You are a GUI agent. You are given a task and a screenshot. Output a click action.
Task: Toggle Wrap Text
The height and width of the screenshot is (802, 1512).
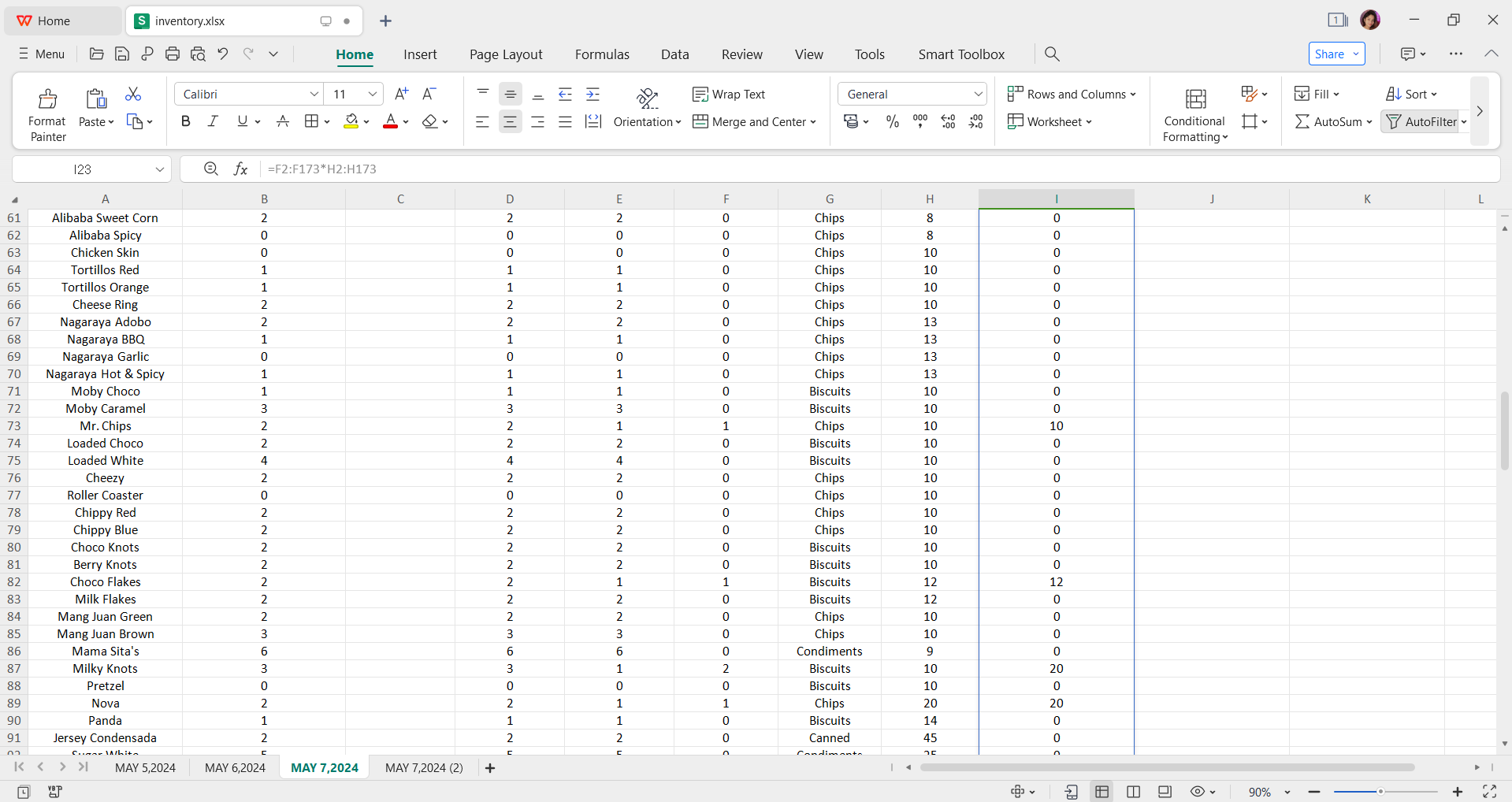click(729, 95)
